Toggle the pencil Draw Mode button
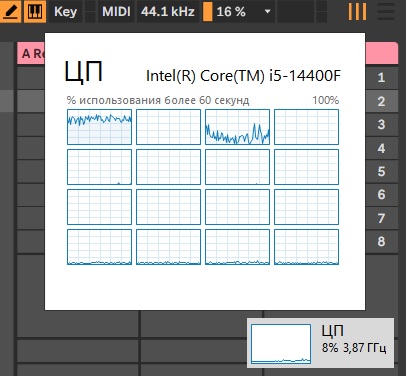This screenshot has height=376, width=406. click(10, 11)
